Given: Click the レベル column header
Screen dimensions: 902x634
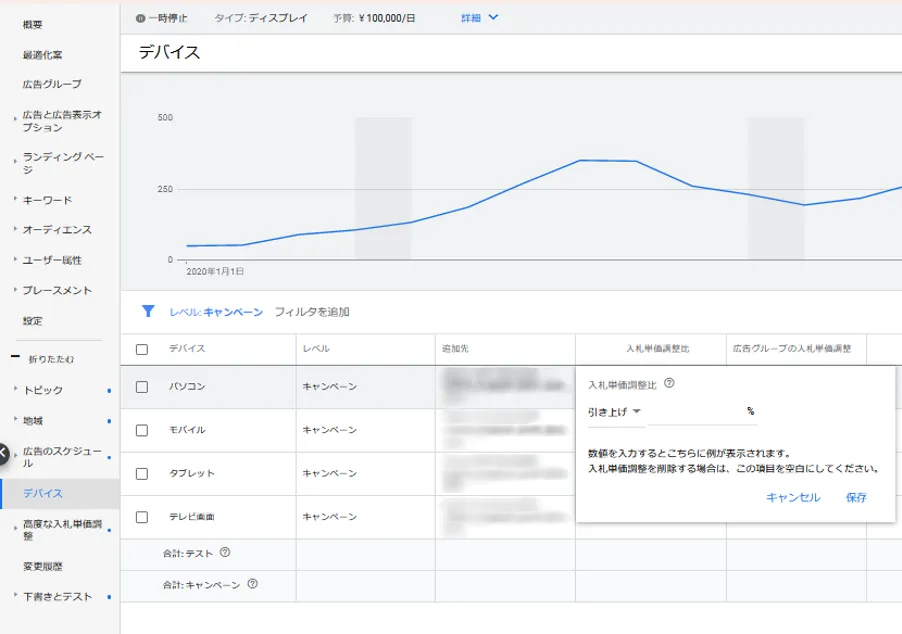Looking at the screenshot, I should [316, 349].
